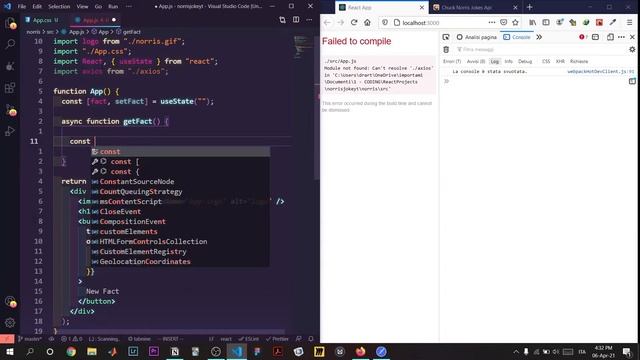Screen dimensions: 640x360
Task: Clear the console with trash icon
Action: click(x=446, y=49)
